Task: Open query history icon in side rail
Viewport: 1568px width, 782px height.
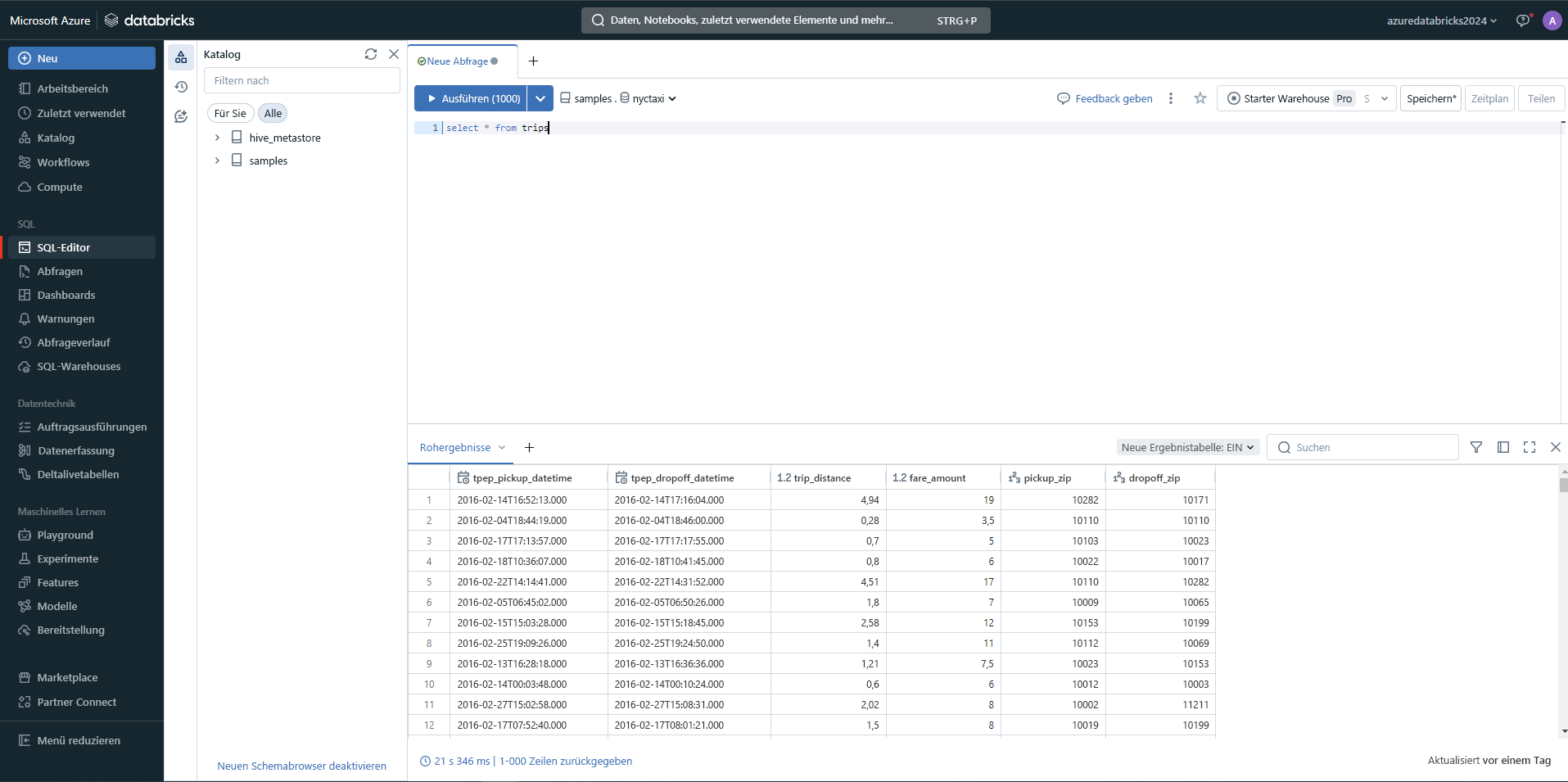Action: (181, 87)
